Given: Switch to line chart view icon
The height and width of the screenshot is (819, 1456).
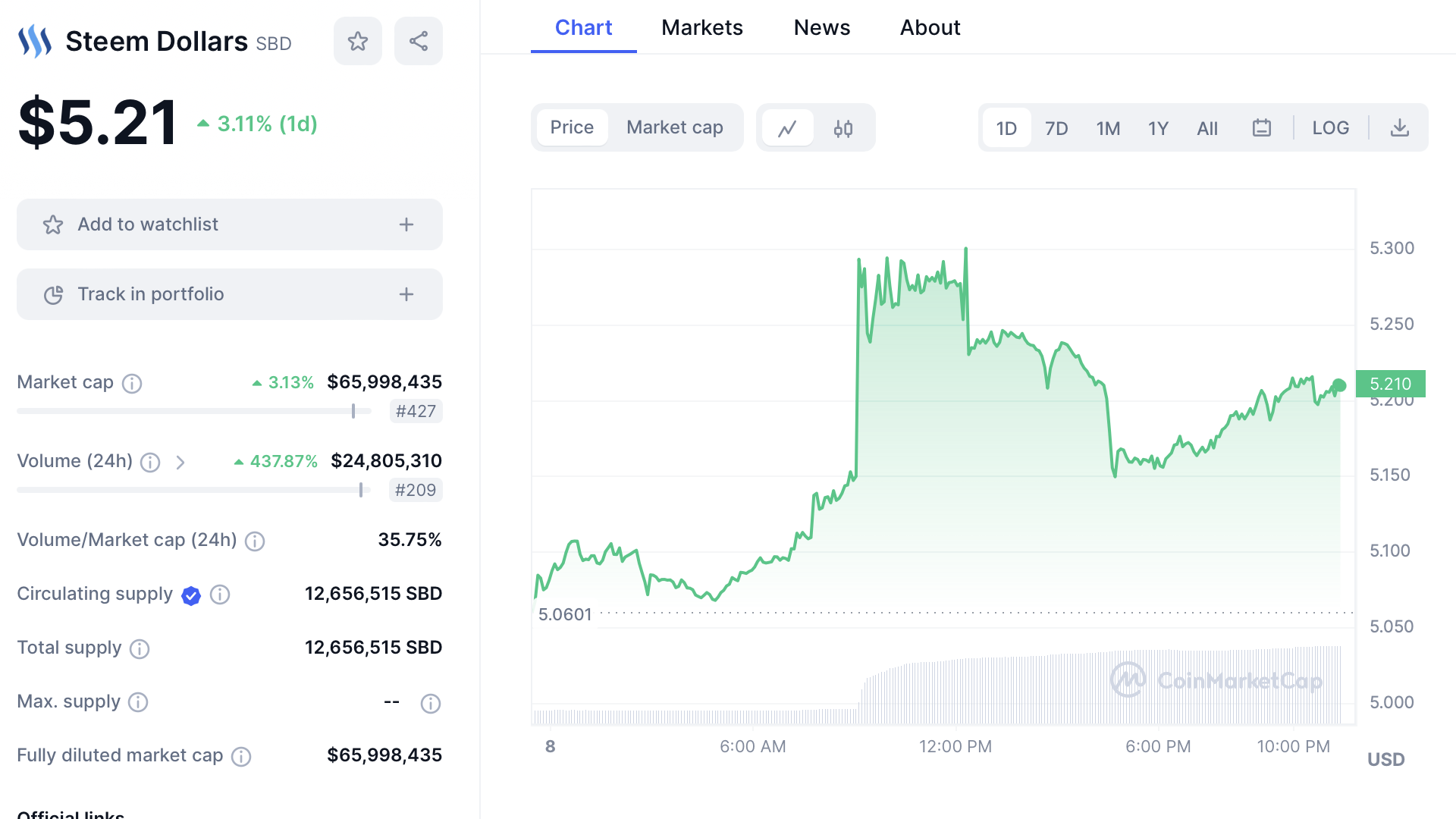Looking at the screenshot, I should [787, 128].
